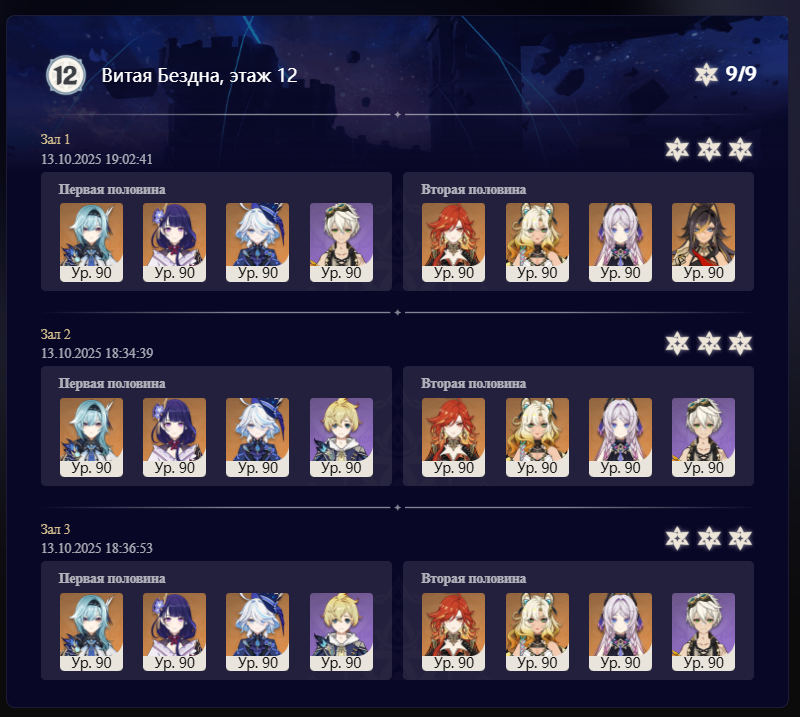Click red-haired character in Зал 1 second half
The height and width of the screenshot is (717, 800).
pyautogui.click(x=454, y=242)
